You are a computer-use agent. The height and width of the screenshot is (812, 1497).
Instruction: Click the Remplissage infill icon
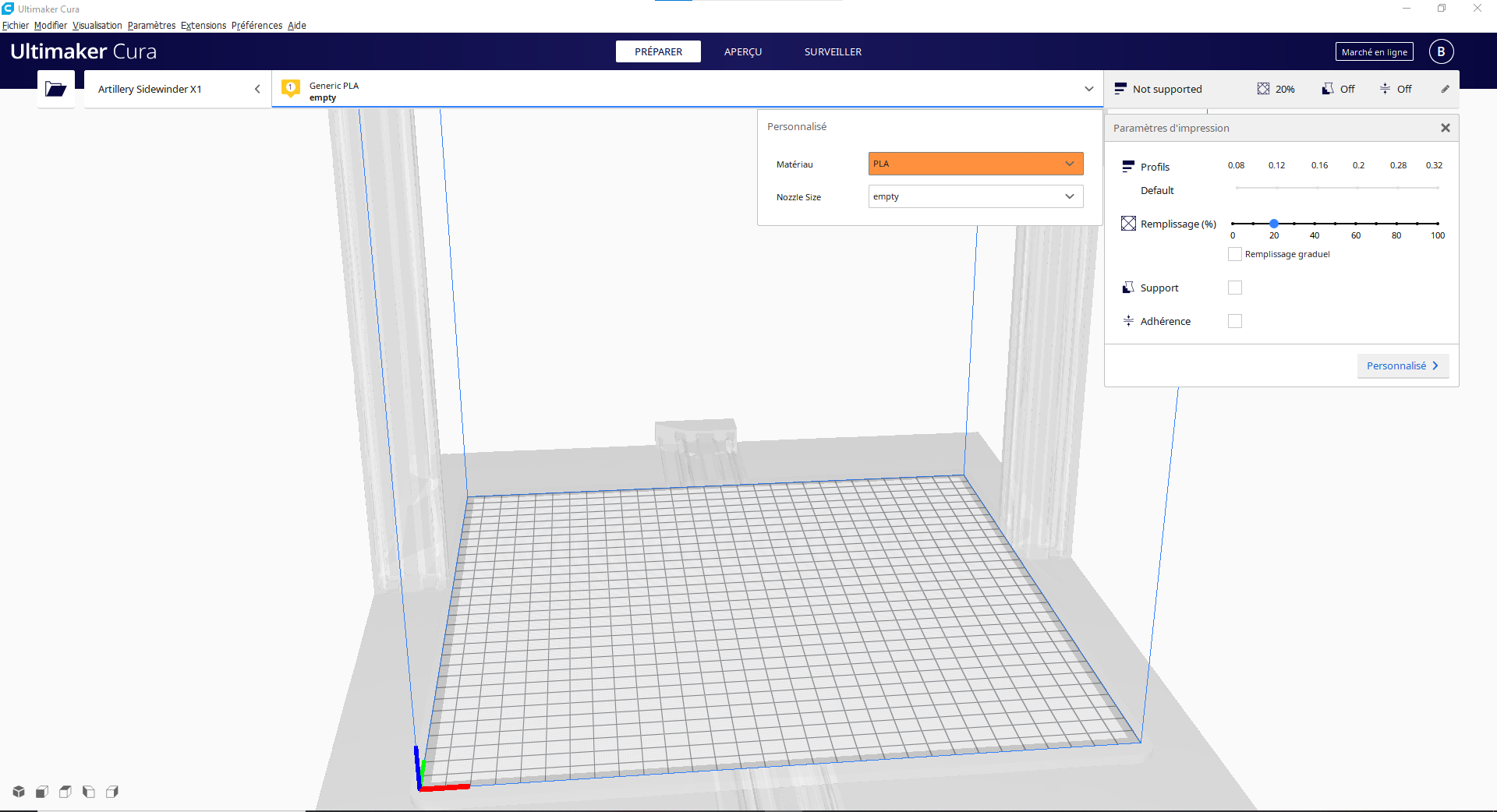1128,224
